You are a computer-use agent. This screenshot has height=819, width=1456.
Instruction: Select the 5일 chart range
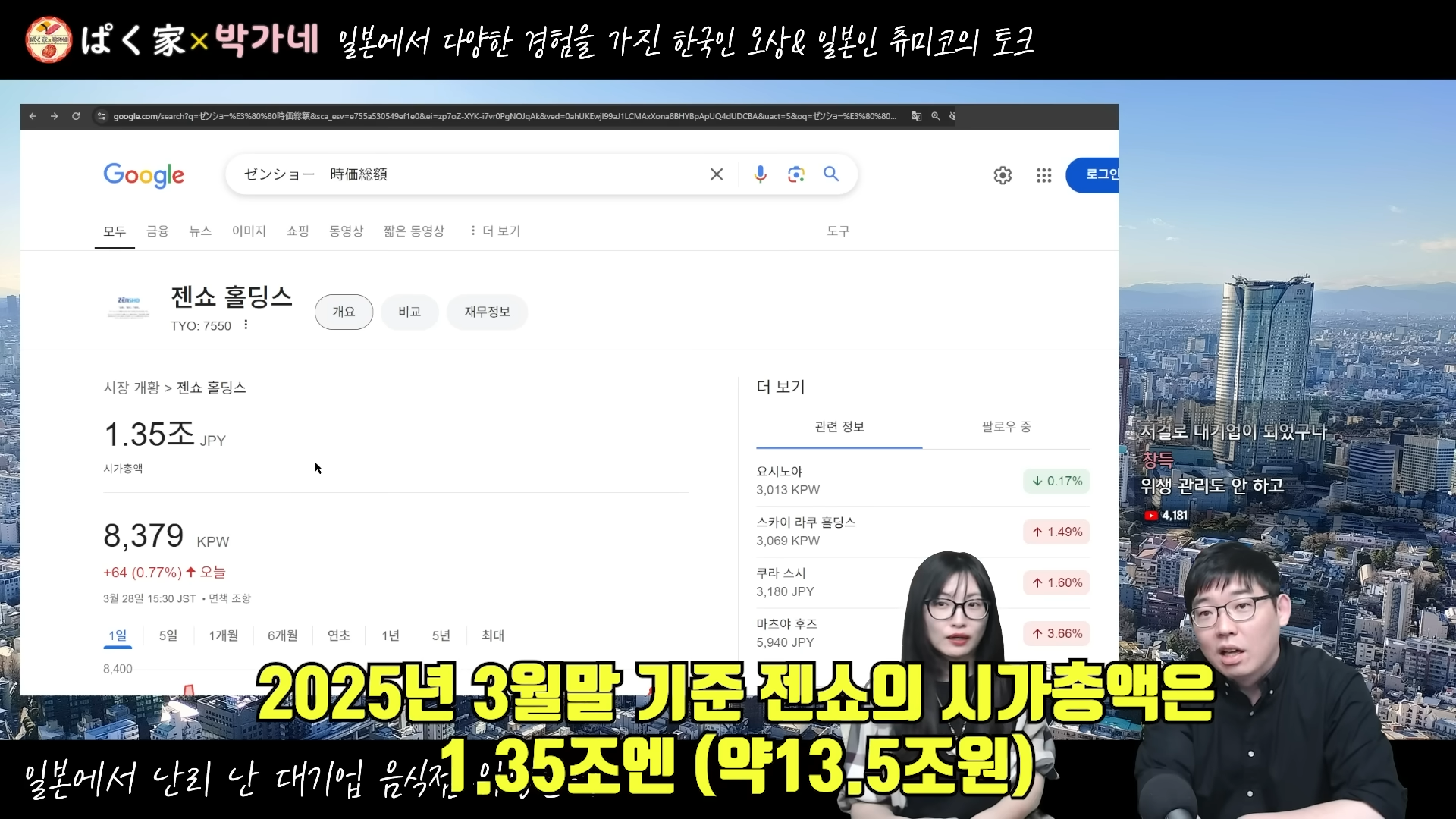coord(168,635)
